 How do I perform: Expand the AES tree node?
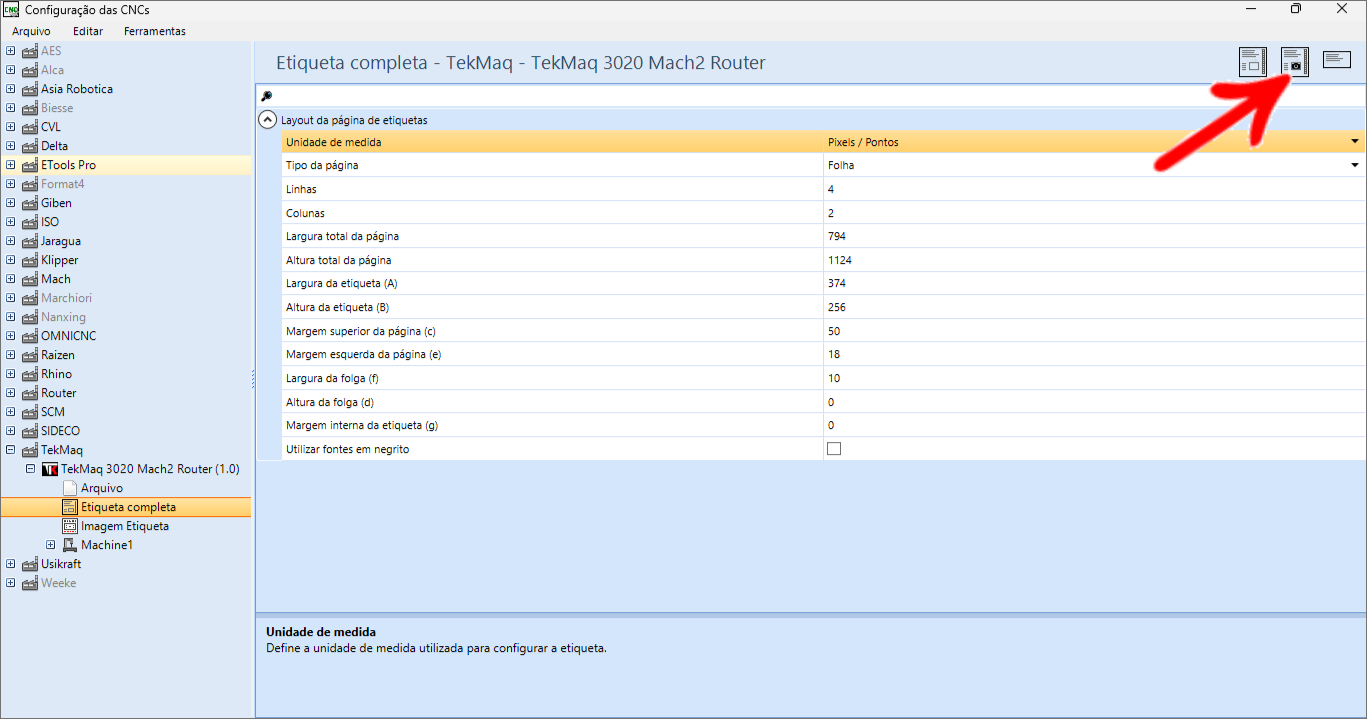click(x=10, y=51)
